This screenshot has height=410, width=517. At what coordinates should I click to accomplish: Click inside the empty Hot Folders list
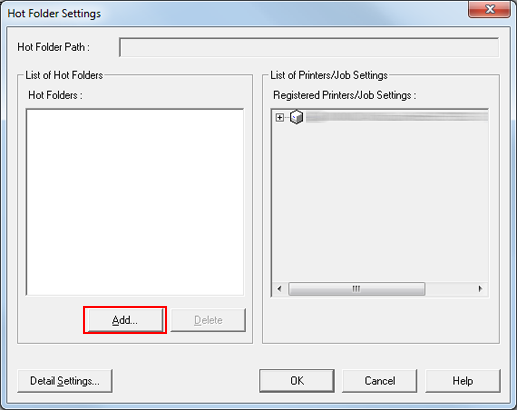(135, 202)
